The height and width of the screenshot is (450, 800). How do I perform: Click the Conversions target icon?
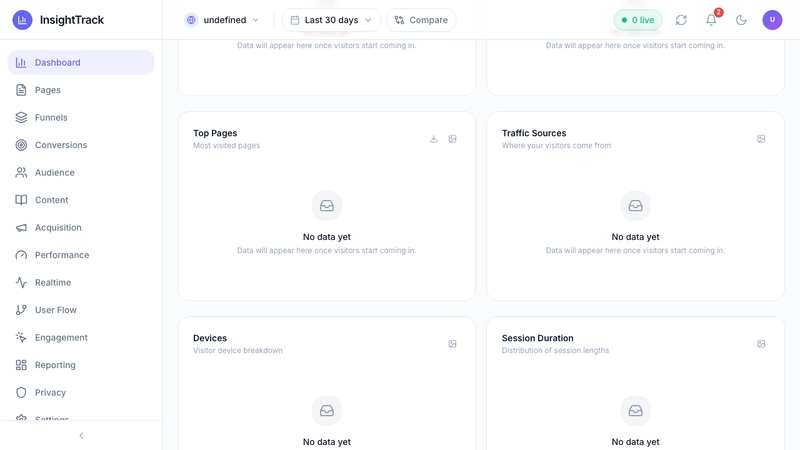coord(21,145)
